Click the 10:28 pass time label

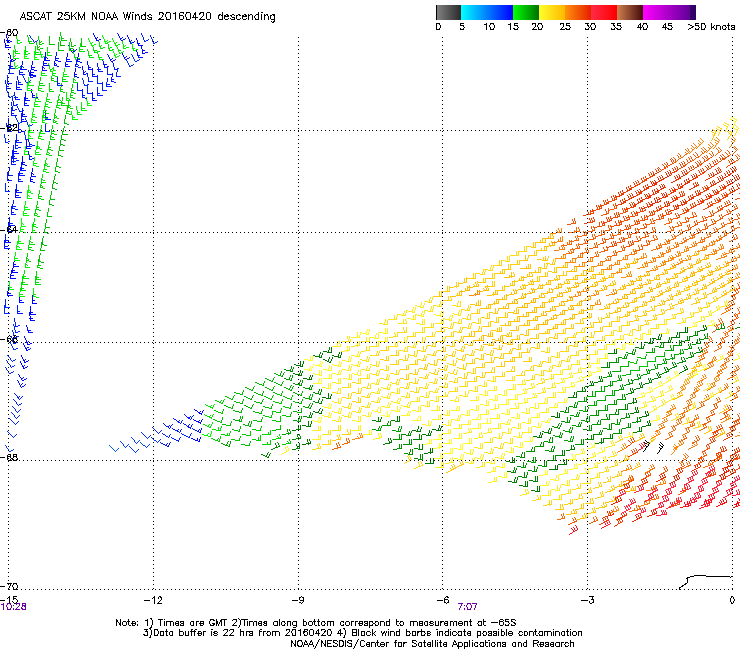tap(13, 607)
